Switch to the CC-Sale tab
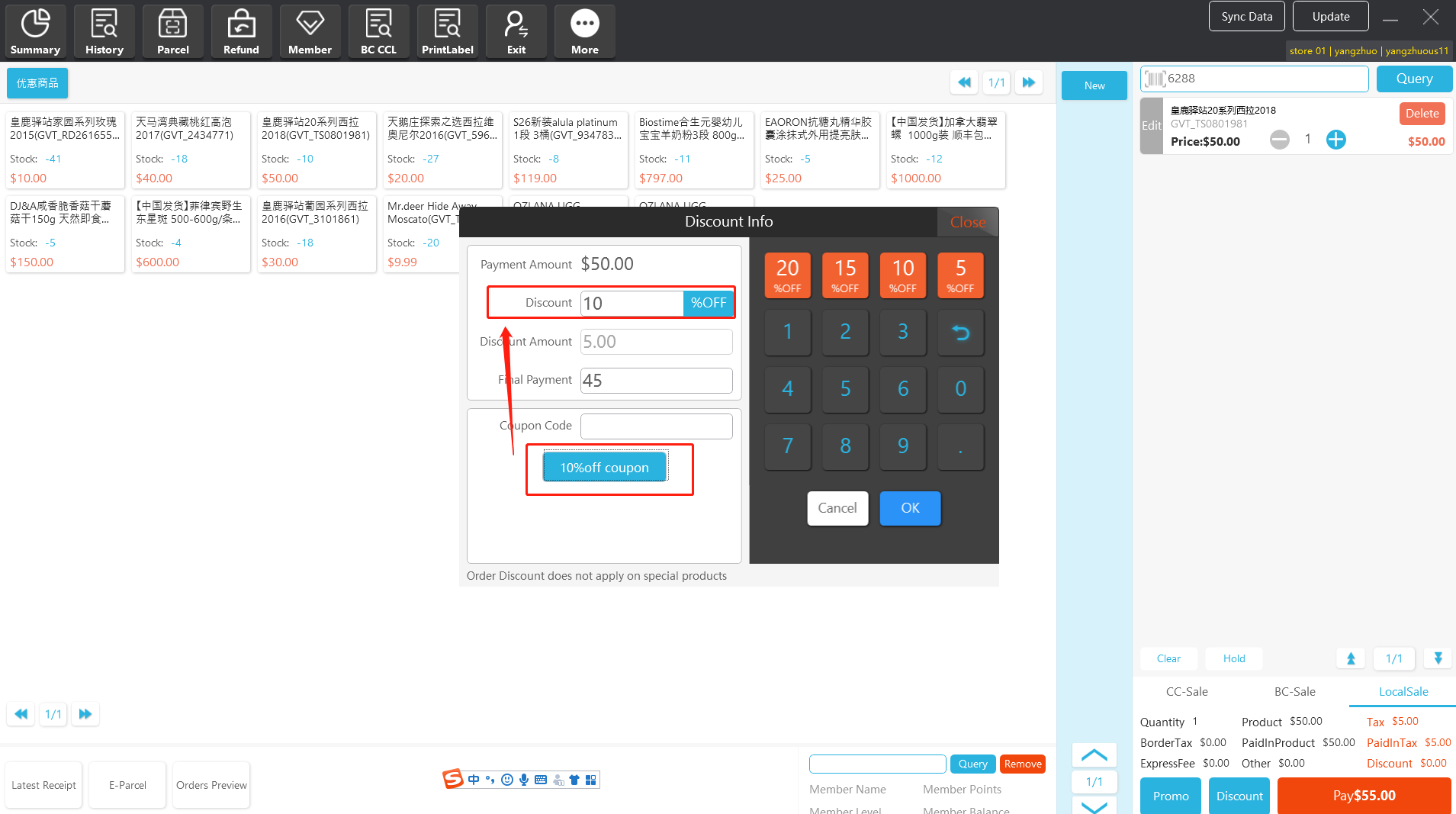This screenshot has height=814, width=1456. click(x=1186, y=691)
